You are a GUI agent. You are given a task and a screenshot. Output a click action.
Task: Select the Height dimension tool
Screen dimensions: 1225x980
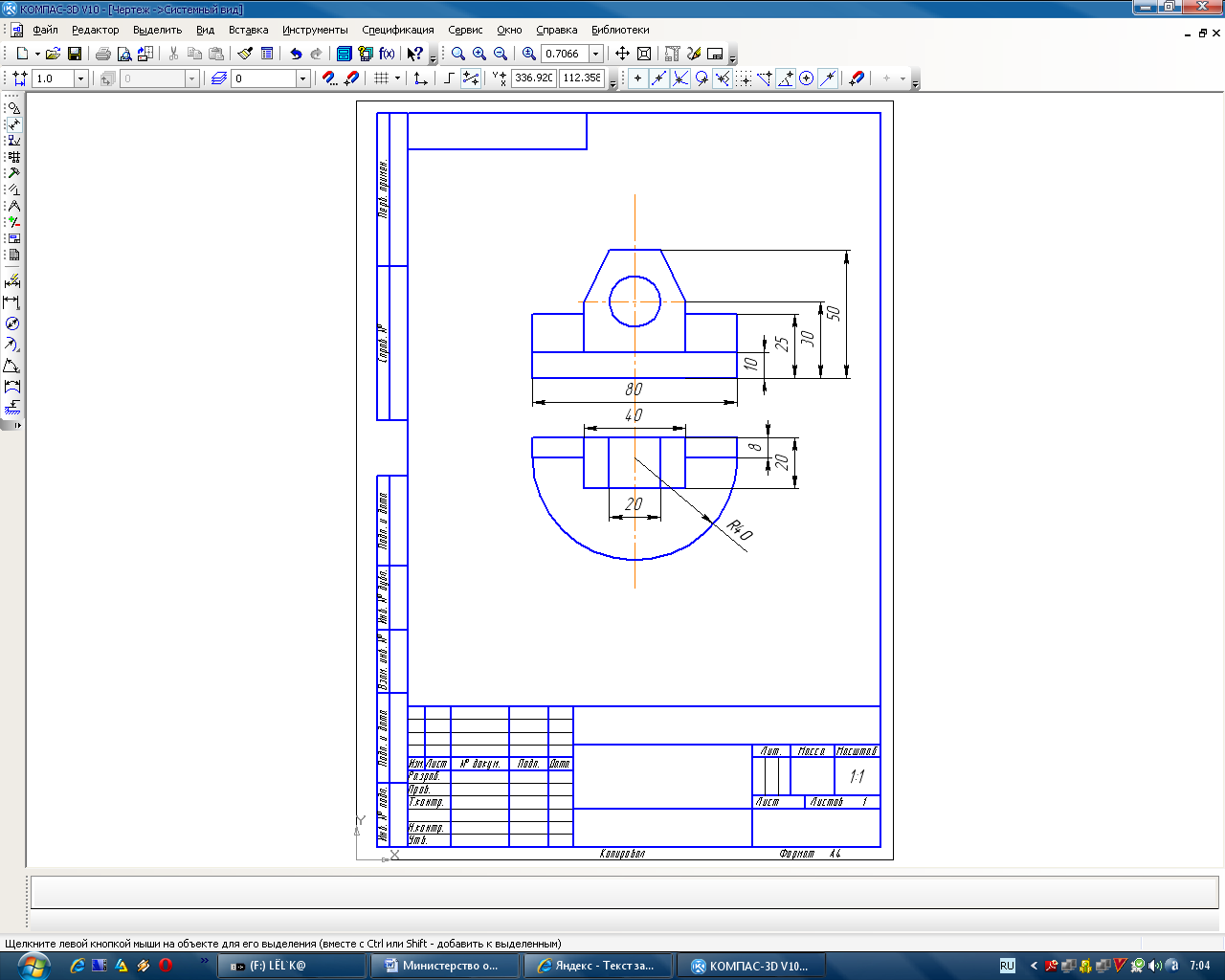pos(12,408)
